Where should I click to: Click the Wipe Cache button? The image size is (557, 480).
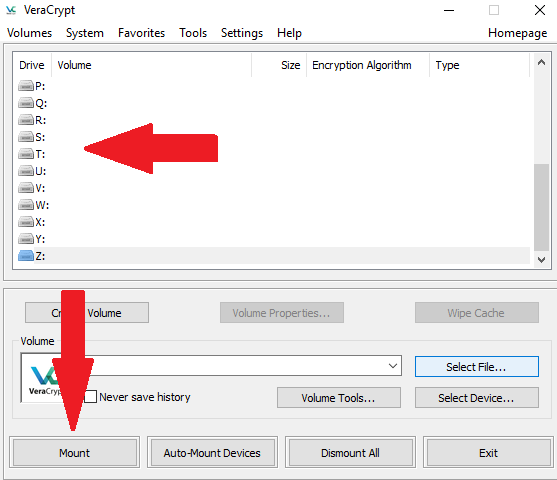[477, 313]
